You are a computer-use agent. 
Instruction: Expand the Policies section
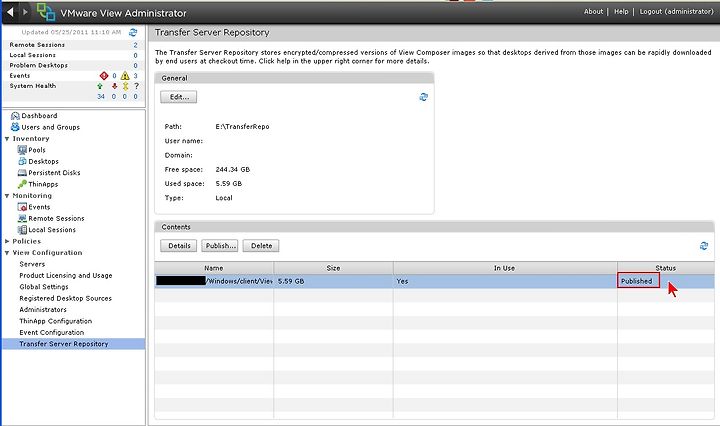(7, 241)
